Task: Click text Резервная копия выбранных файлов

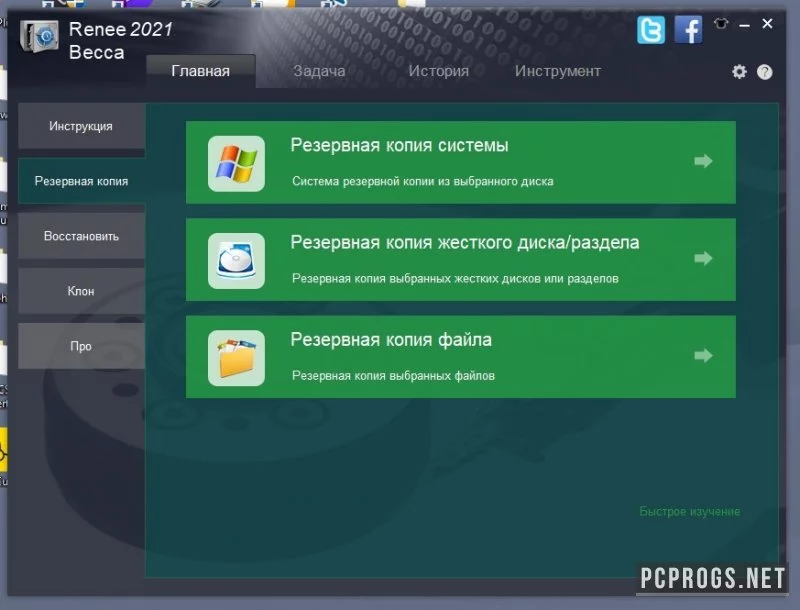Action: (x=393, y=376)
